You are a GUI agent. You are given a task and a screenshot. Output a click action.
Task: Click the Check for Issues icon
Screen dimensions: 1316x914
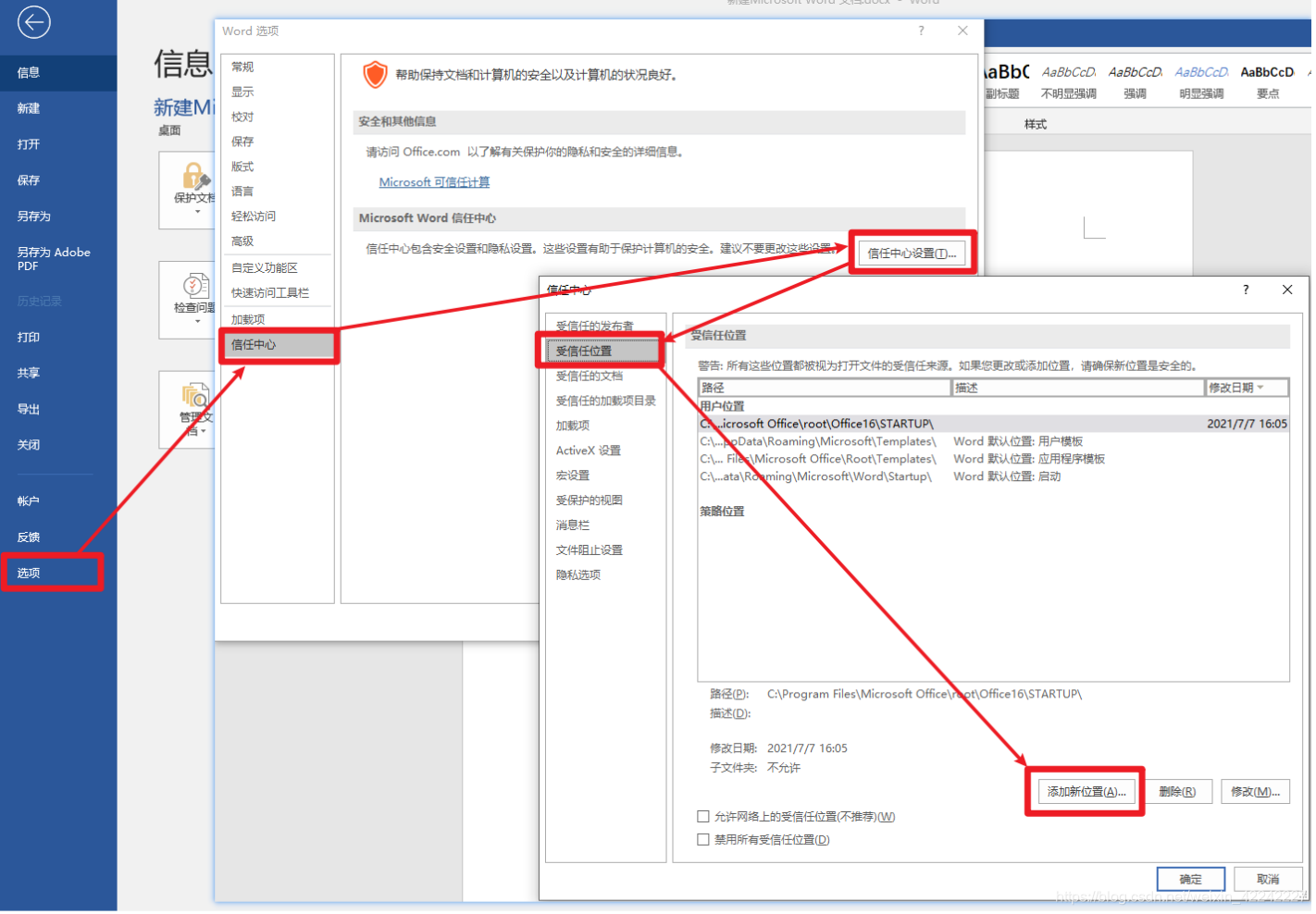196,286
